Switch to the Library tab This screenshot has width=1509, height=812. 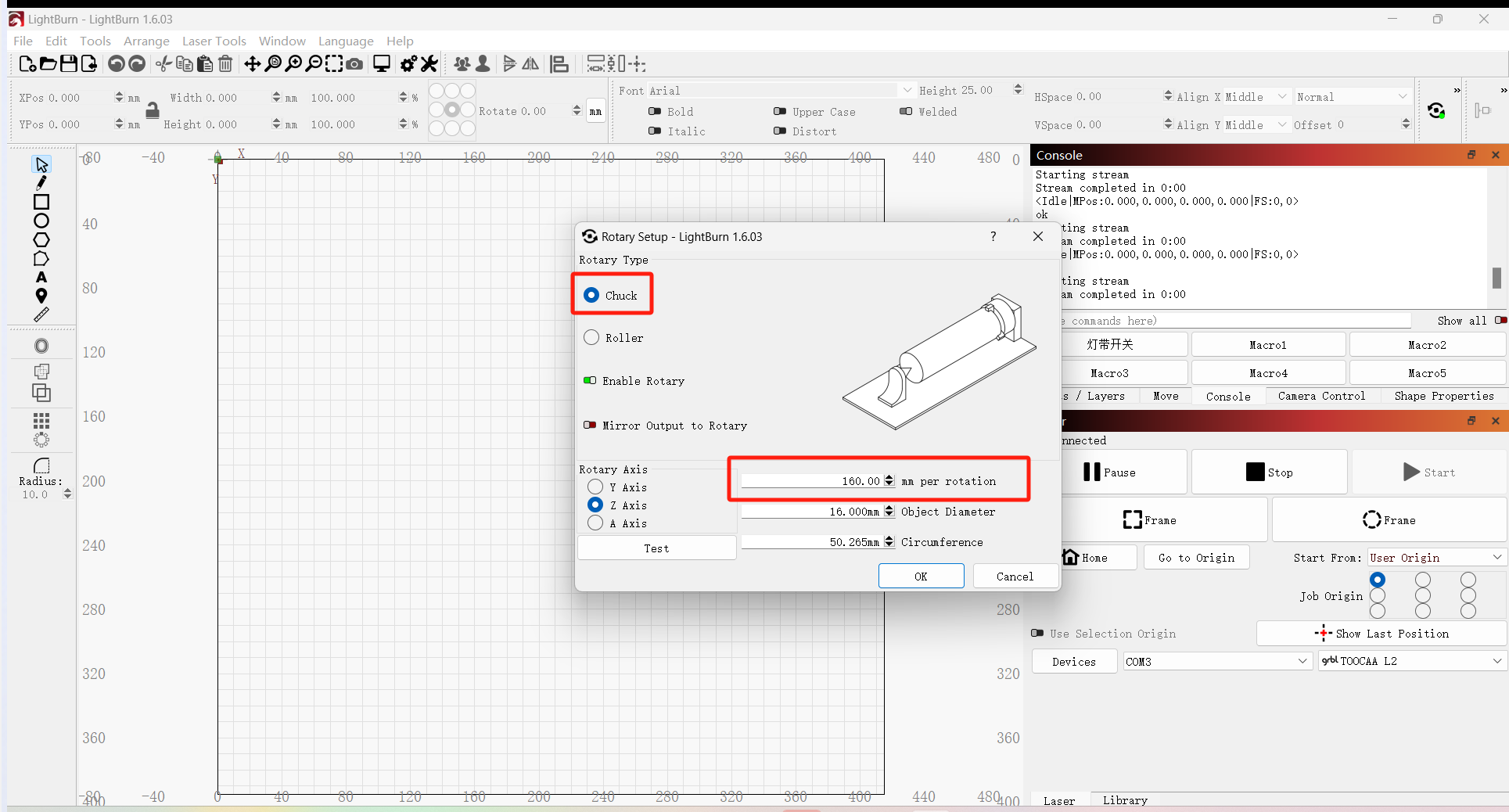point(1125,800)
